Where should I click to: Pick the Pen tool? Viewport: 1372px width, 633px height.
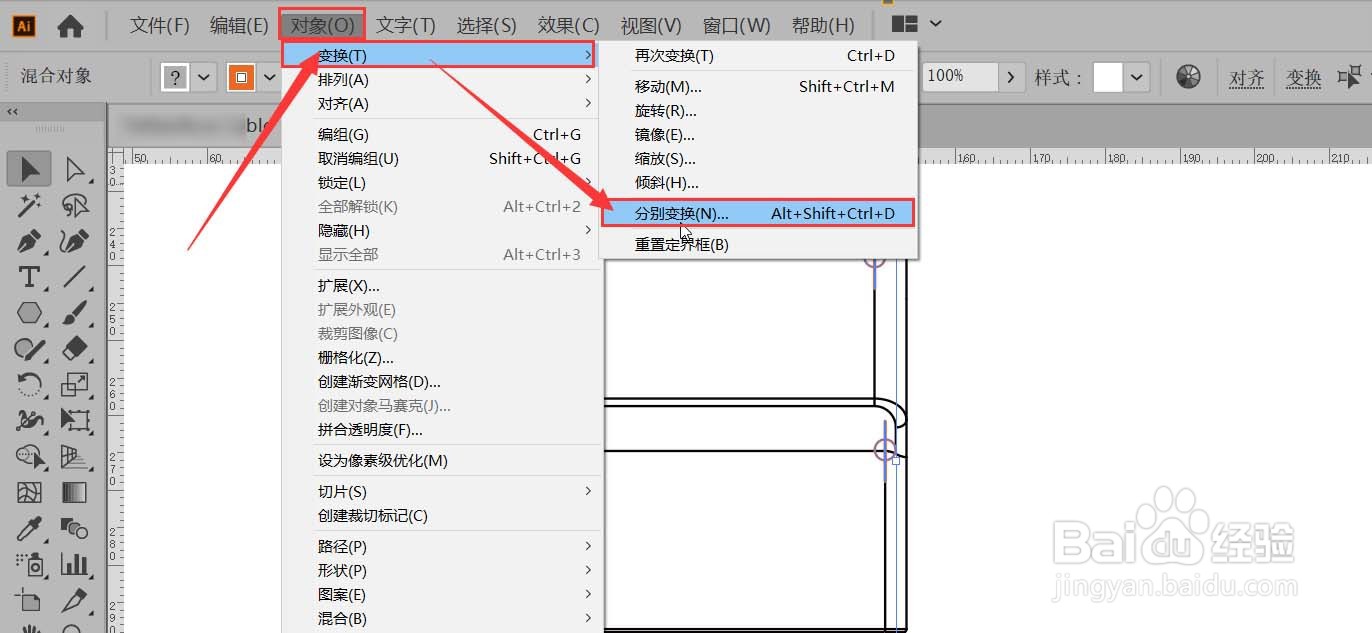[29, 241]
